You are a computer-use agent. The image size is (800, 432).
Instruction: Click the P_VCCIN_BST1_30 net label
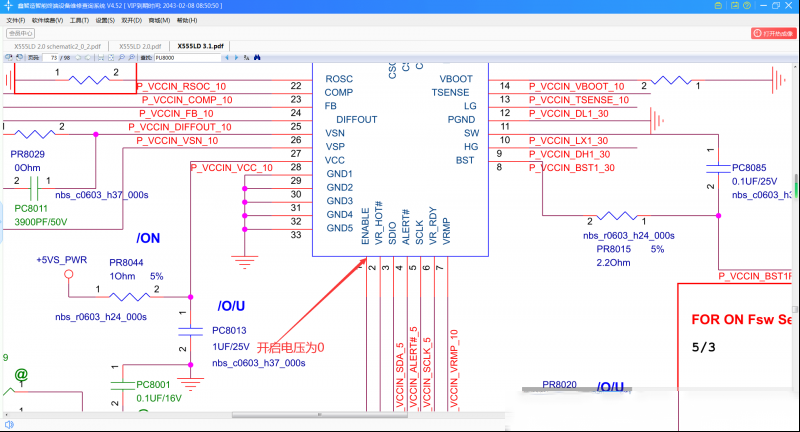tap(571, 167)
